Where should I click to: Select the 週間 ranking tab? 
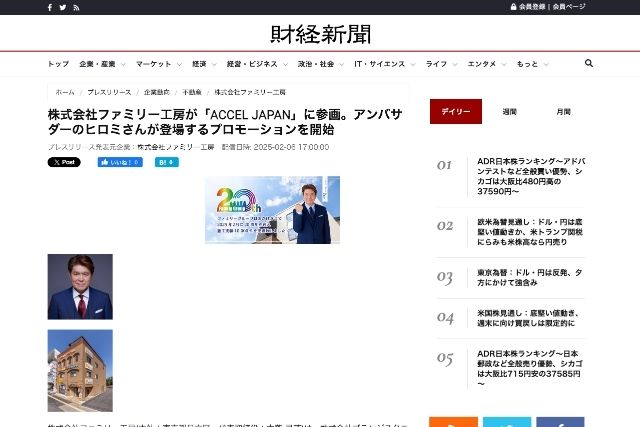pos(509,111)
